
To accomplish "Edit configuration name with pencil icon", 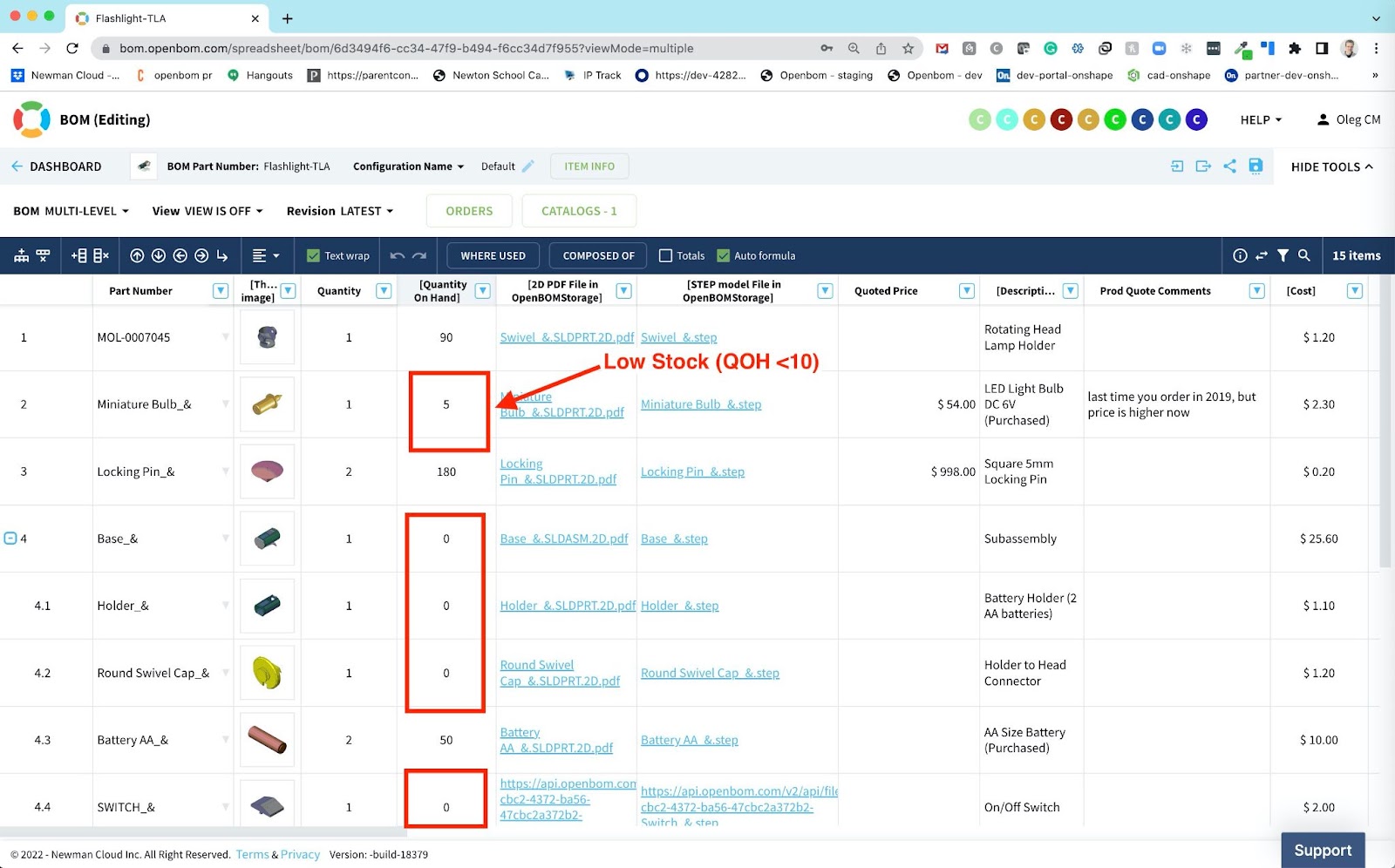I will tap(528, 166).
